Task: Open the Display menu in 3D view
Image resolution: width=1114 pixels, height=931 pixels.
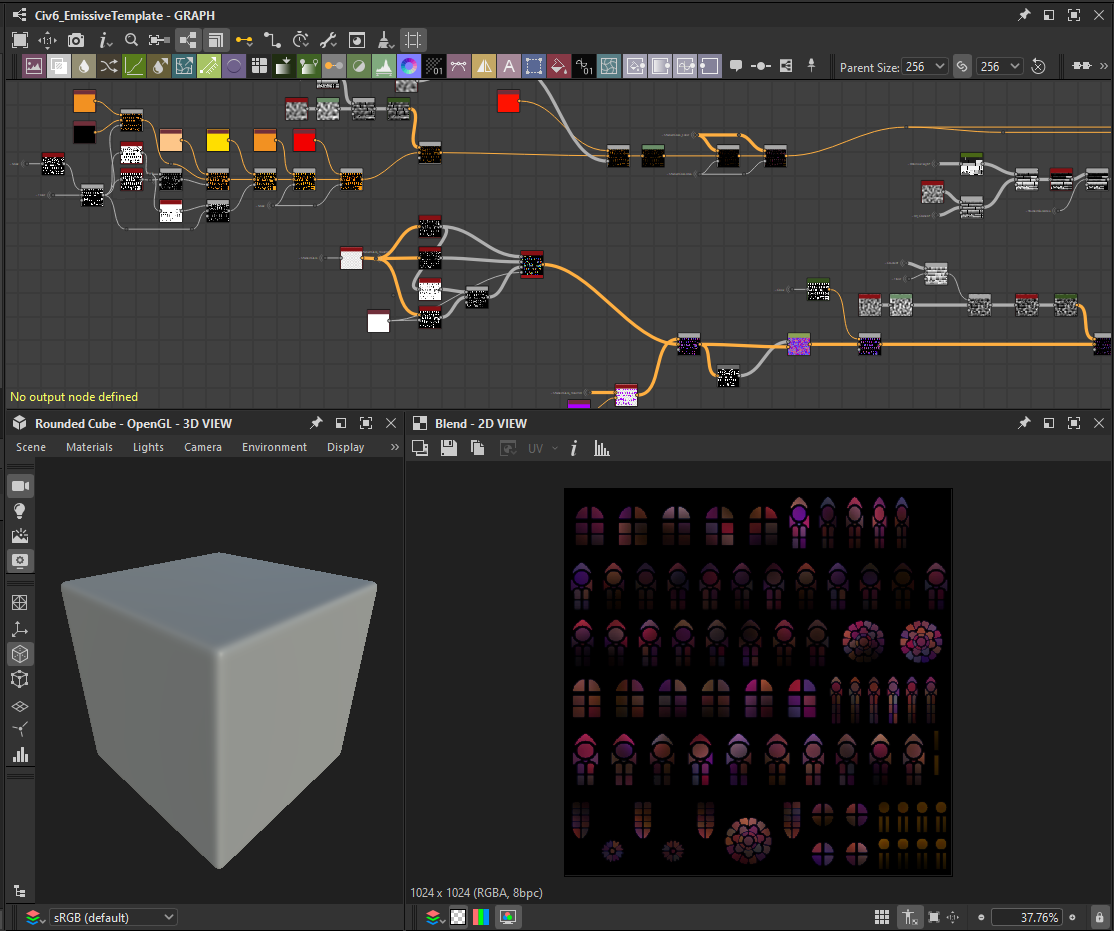Action: 345,447
